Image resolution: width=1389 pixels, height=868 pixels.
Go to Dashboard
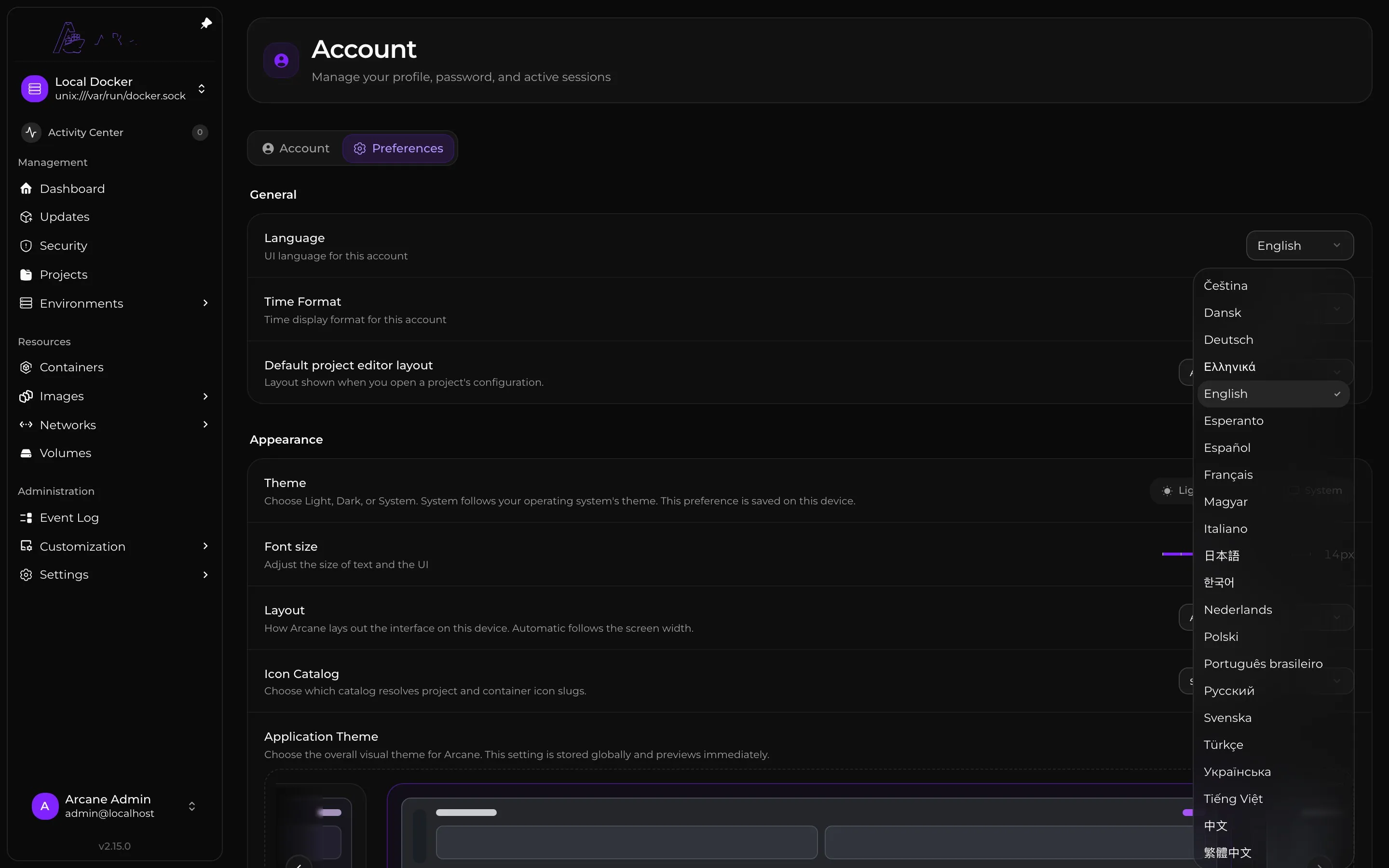coord(114,188)
